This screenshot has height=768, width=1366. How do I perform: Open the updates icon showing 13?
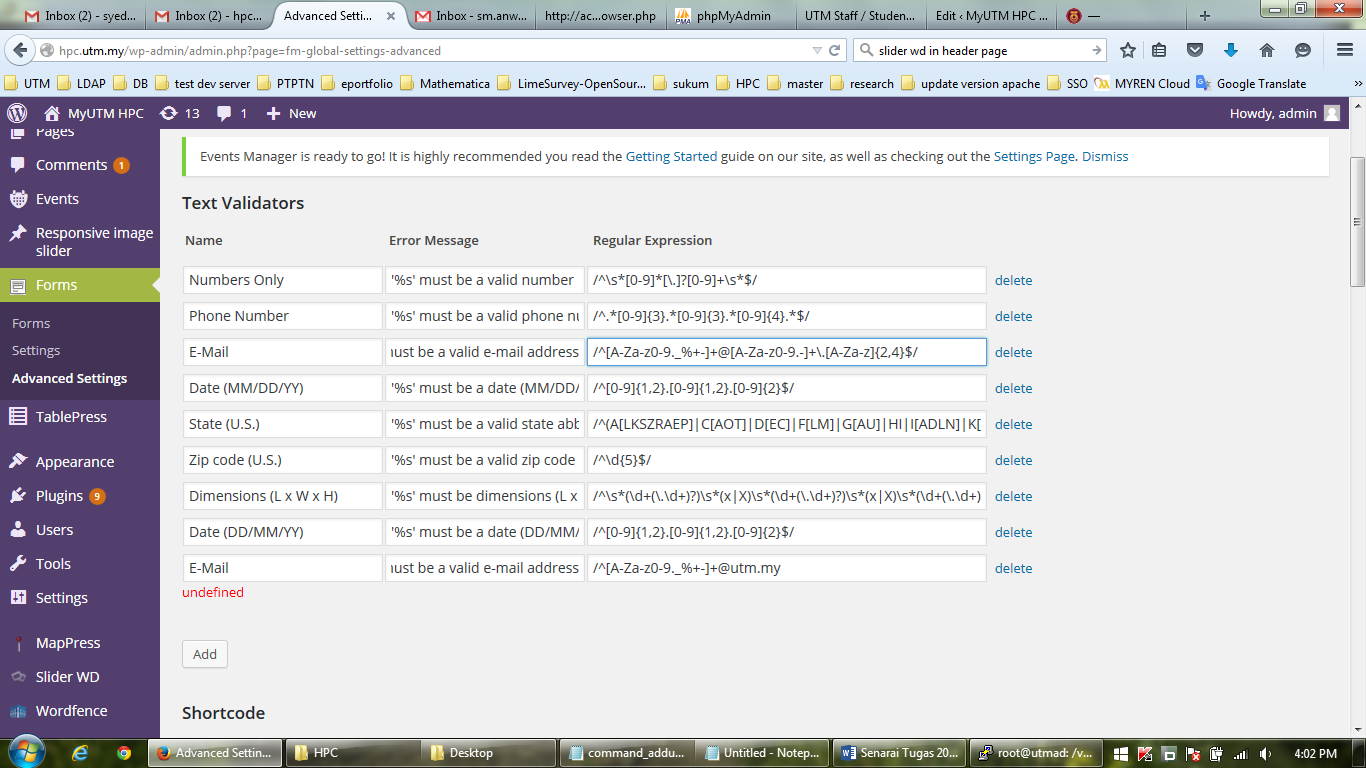point(179,113)
